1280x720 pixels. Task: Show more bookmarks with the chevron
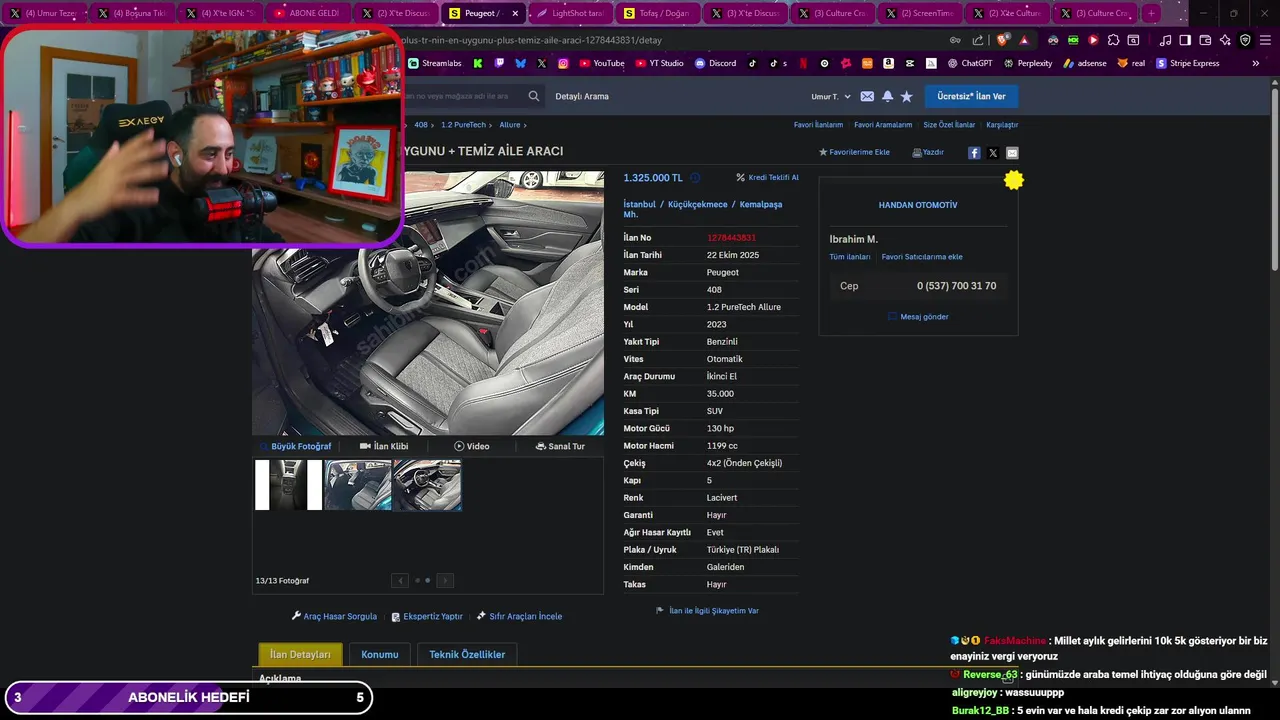click(x=1256, y=63)
